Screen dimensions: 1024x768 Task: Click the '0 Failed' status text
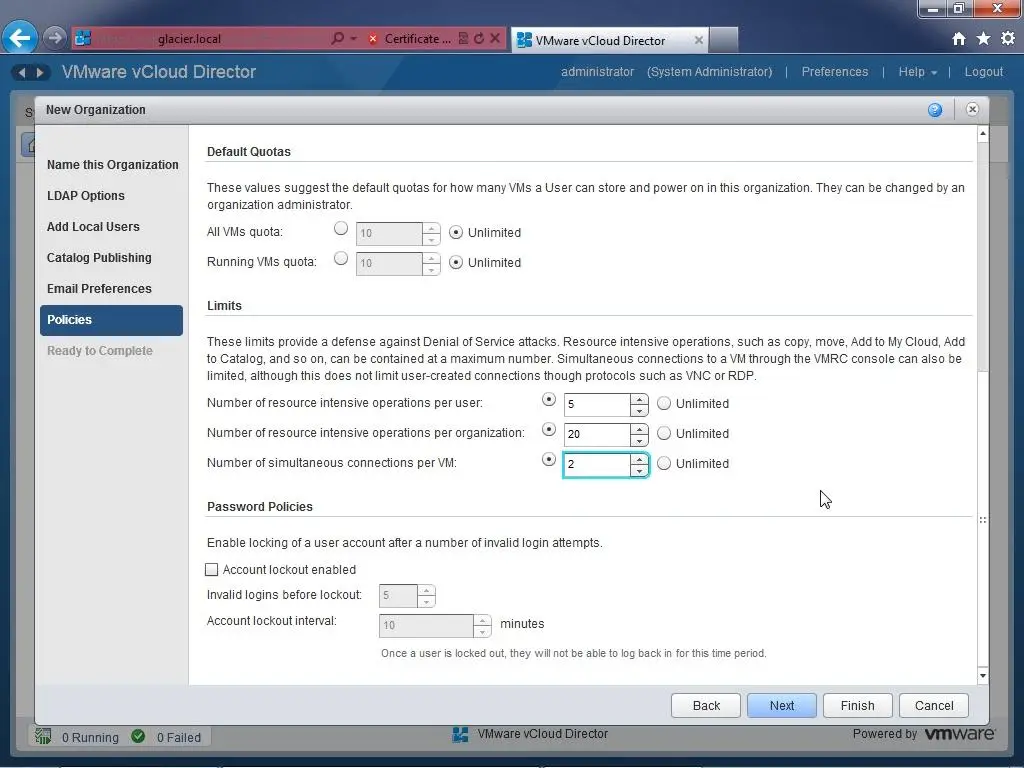pos(179,737)
